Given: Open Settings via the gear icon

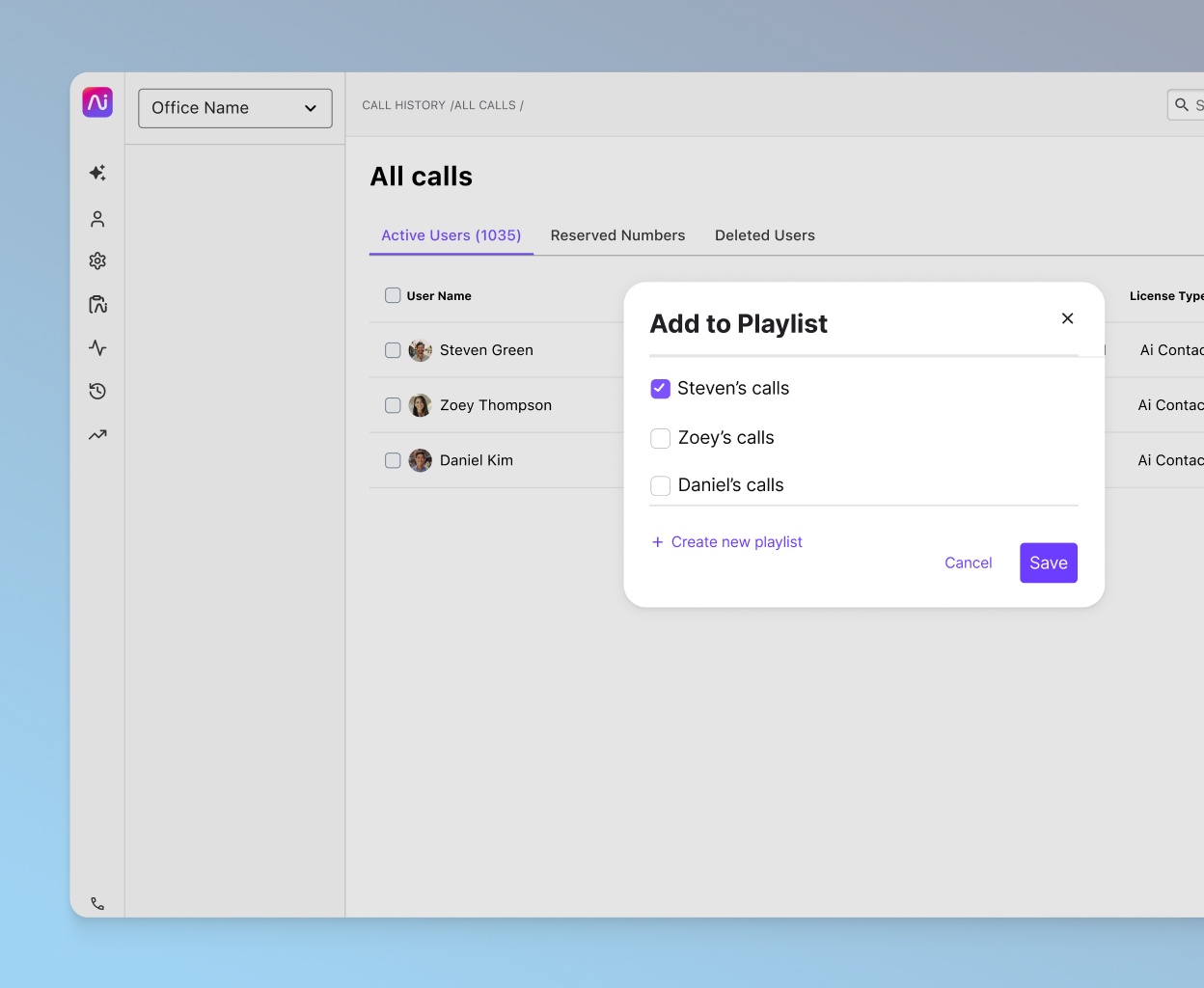Looking at the screenshot, I should [97, 261].
